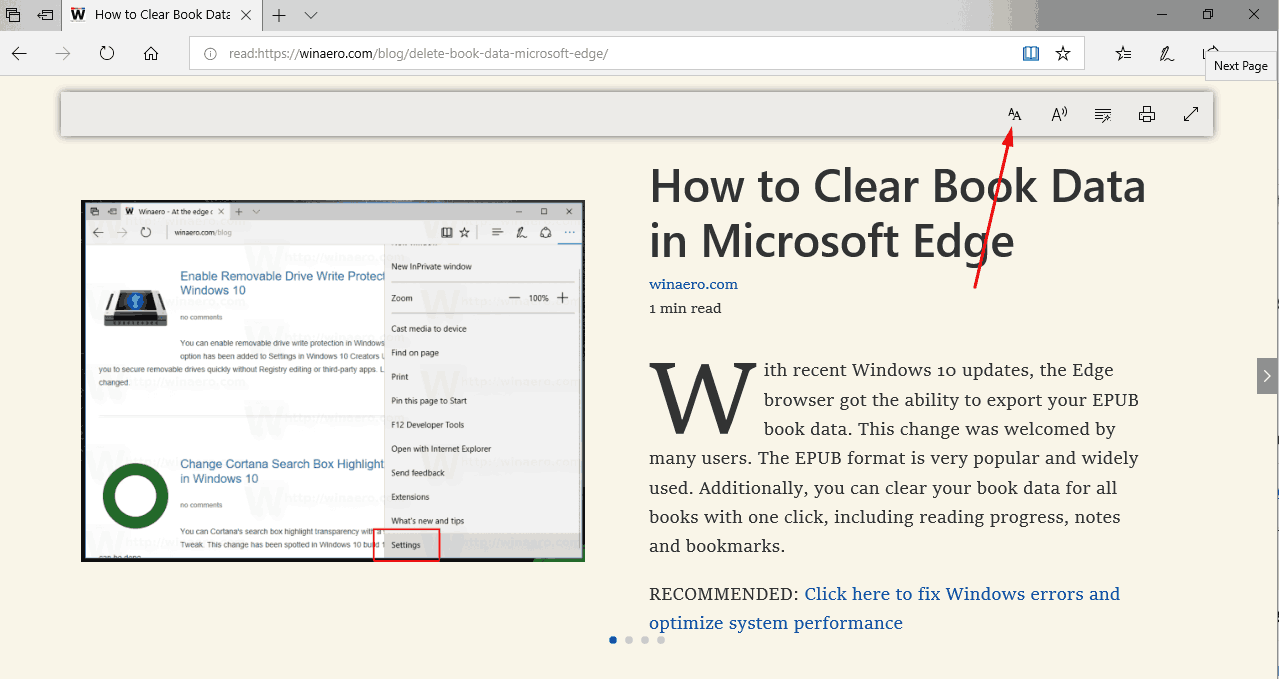
Task: Open Learning tools for the reading view
Action: [1102, 113]
